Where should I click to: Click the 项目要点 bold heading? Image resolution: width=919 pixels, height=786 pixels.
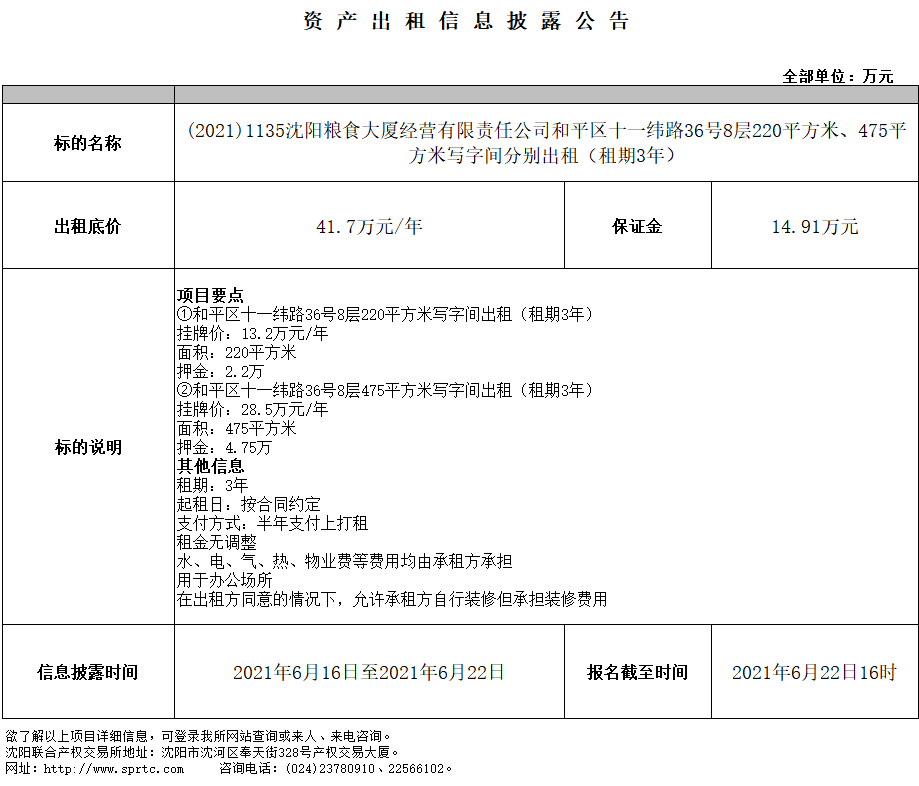(210, 295)
